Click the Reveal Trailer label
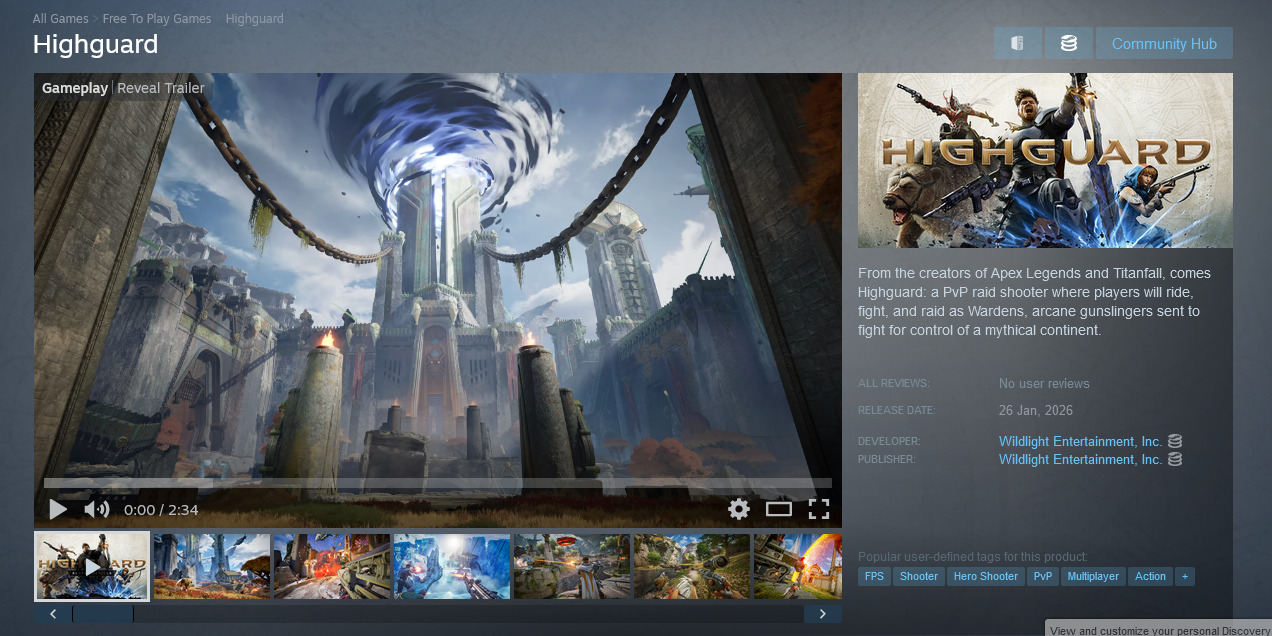The image size is (1272, 636). click(x=161, y=88)
